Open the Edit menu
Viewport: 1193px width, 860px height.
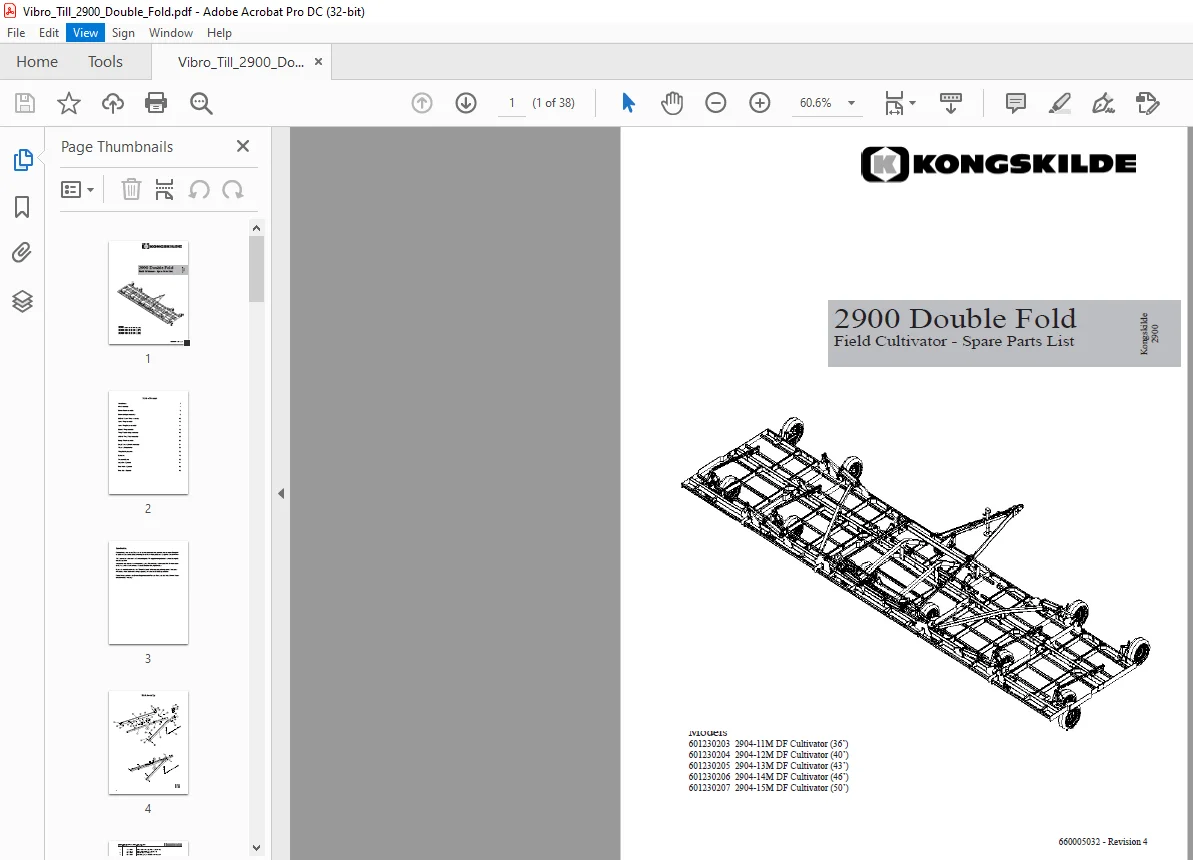49,33
